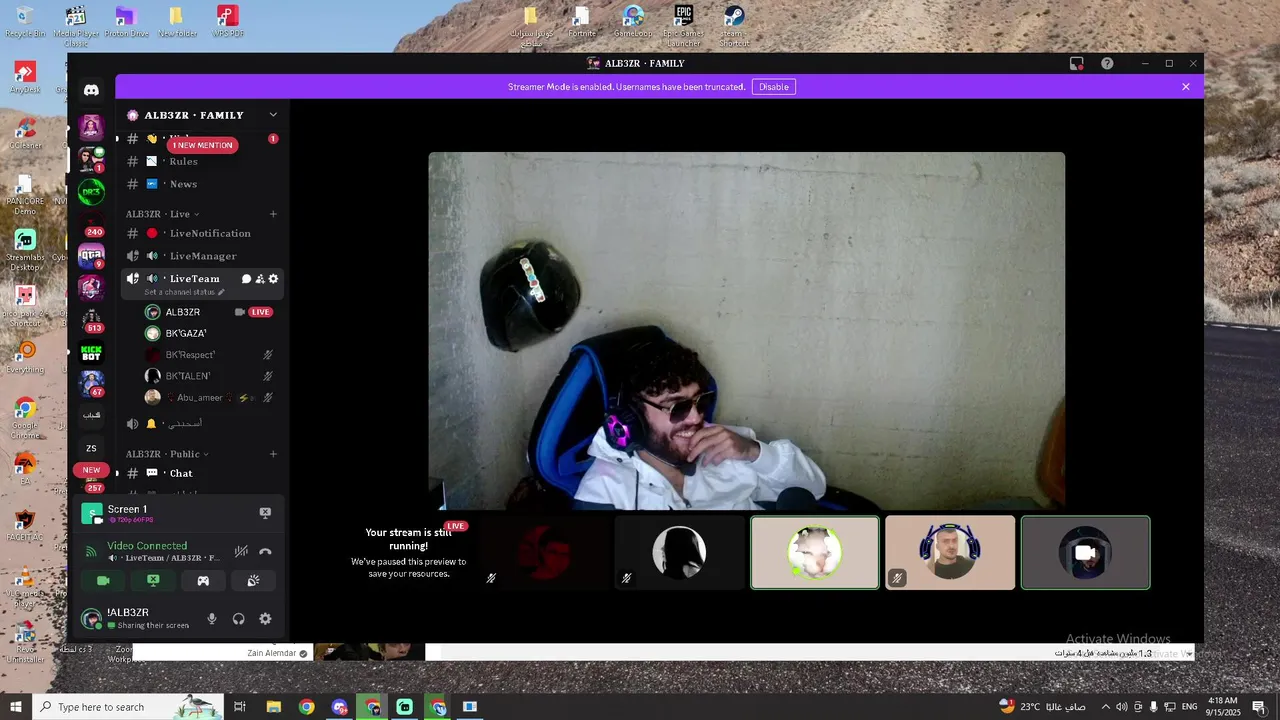Open Discord home direct messages icon
Screen dimensions: 1280x720
point(91,90)
